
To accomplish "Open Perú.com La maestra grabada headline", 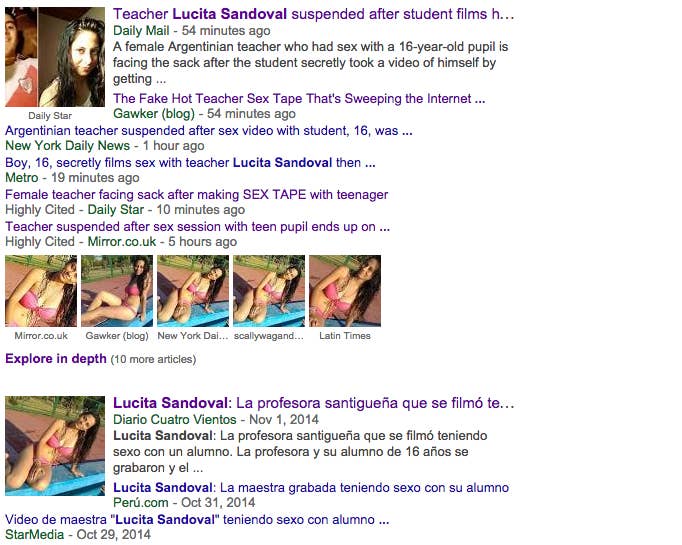I will (311, 487).
